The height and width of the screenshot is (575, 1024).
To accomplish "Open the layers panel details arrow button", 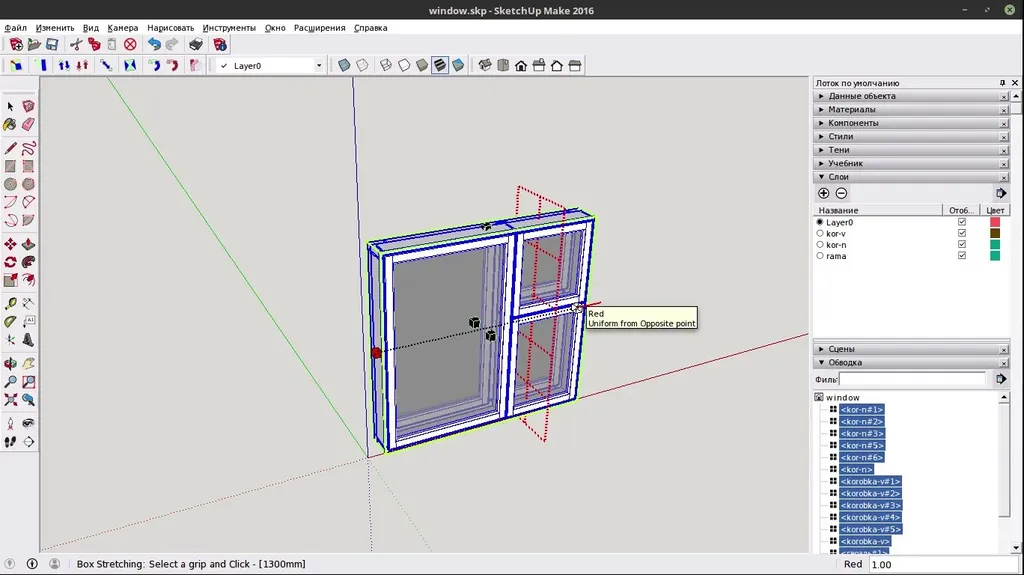I will pos(1000,193).
